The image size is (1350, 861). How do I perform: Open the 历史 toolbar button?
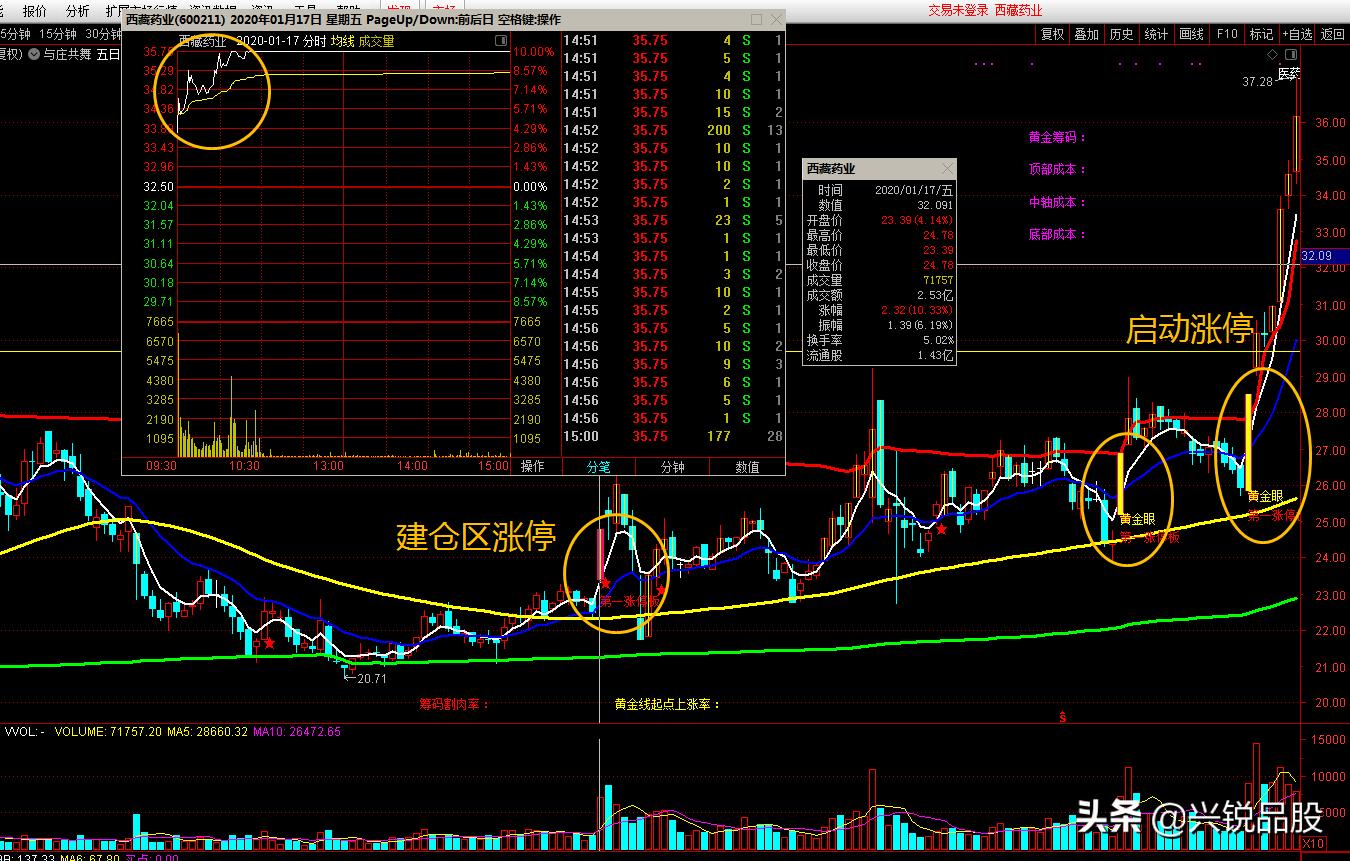tap(1122, 34)
